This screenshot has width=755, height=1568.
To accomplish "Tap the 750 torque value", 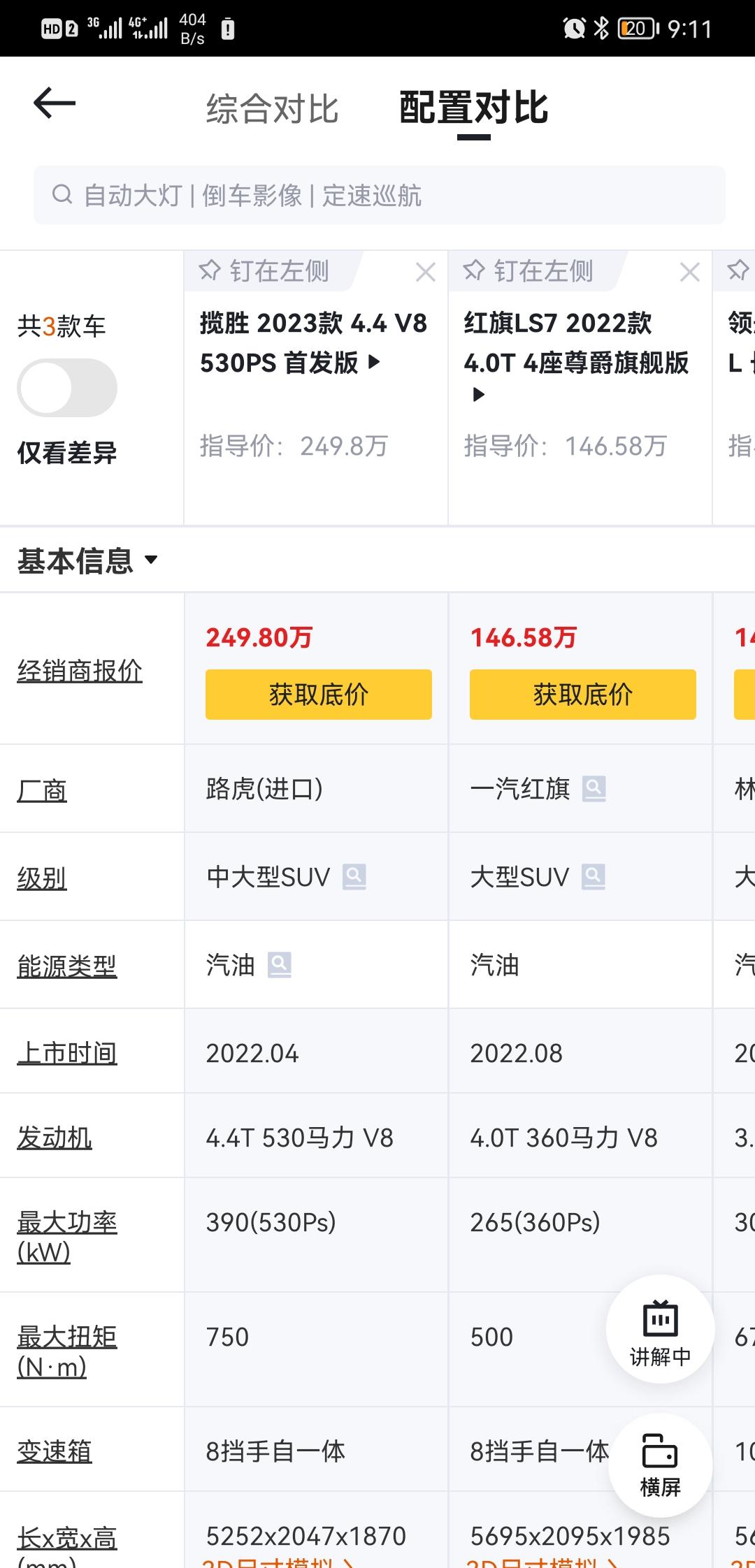I will pos(227,1337).
